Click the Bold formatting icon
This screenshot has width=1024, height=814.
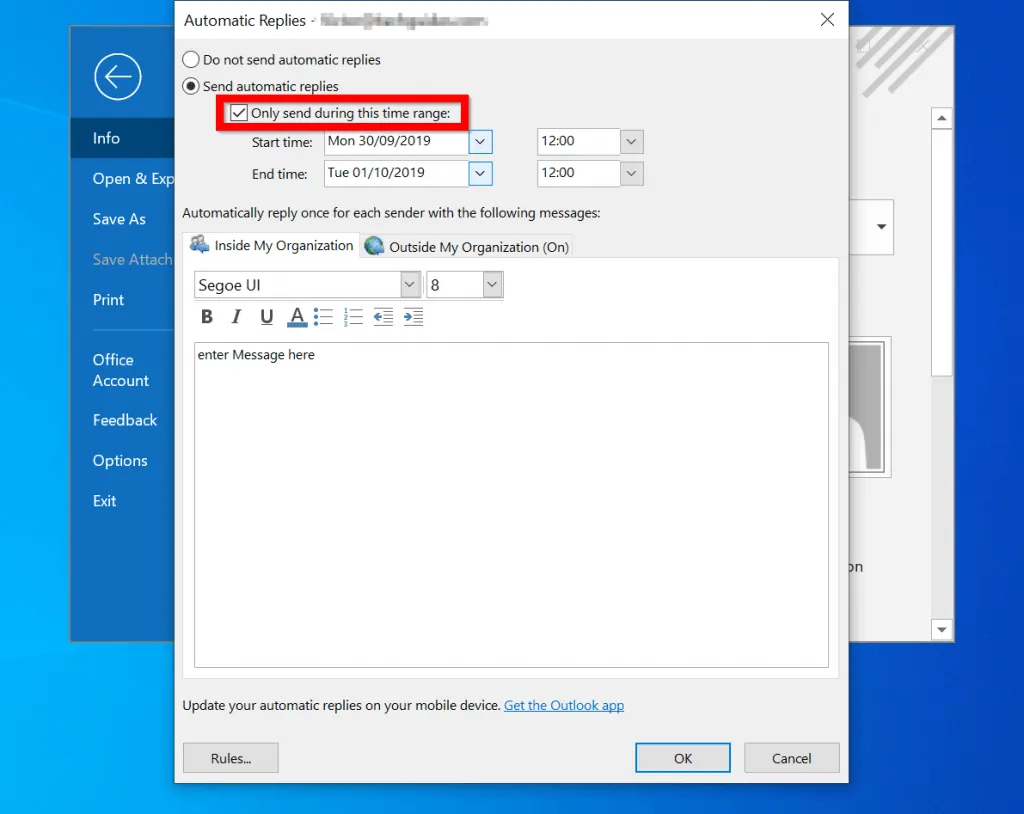pos(207,317)
